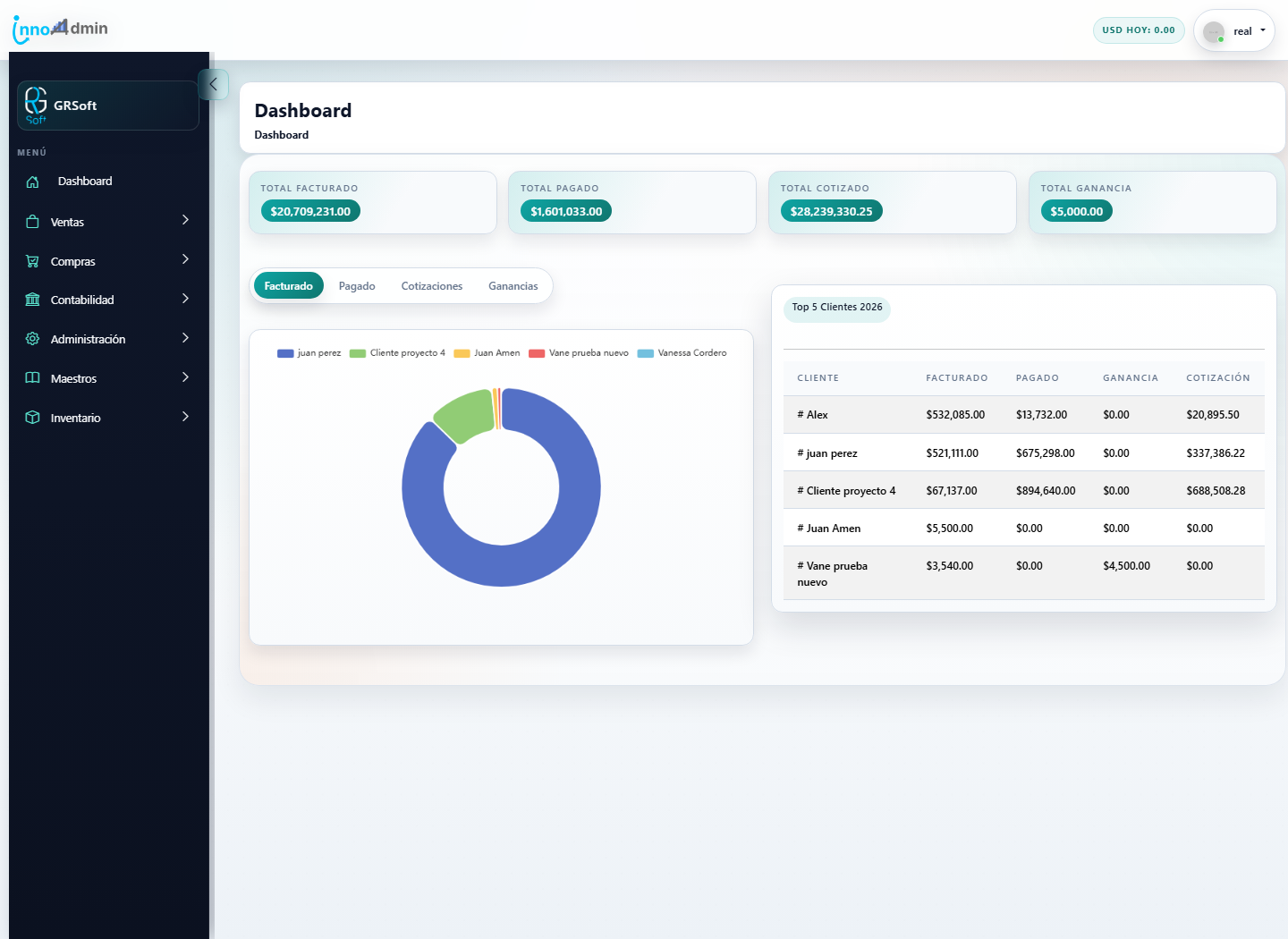This screenshot has width=1288, height=939.
Task: Click the $675,298.00 pagado value
Action: pos(1046,453)
